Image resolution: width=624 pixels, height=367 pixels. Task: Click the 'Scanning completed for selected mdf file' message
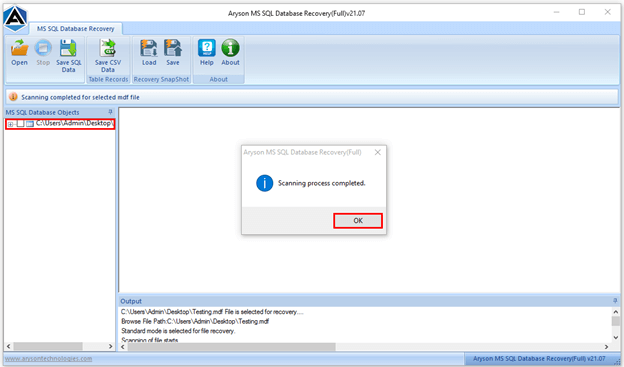[80, 97]
